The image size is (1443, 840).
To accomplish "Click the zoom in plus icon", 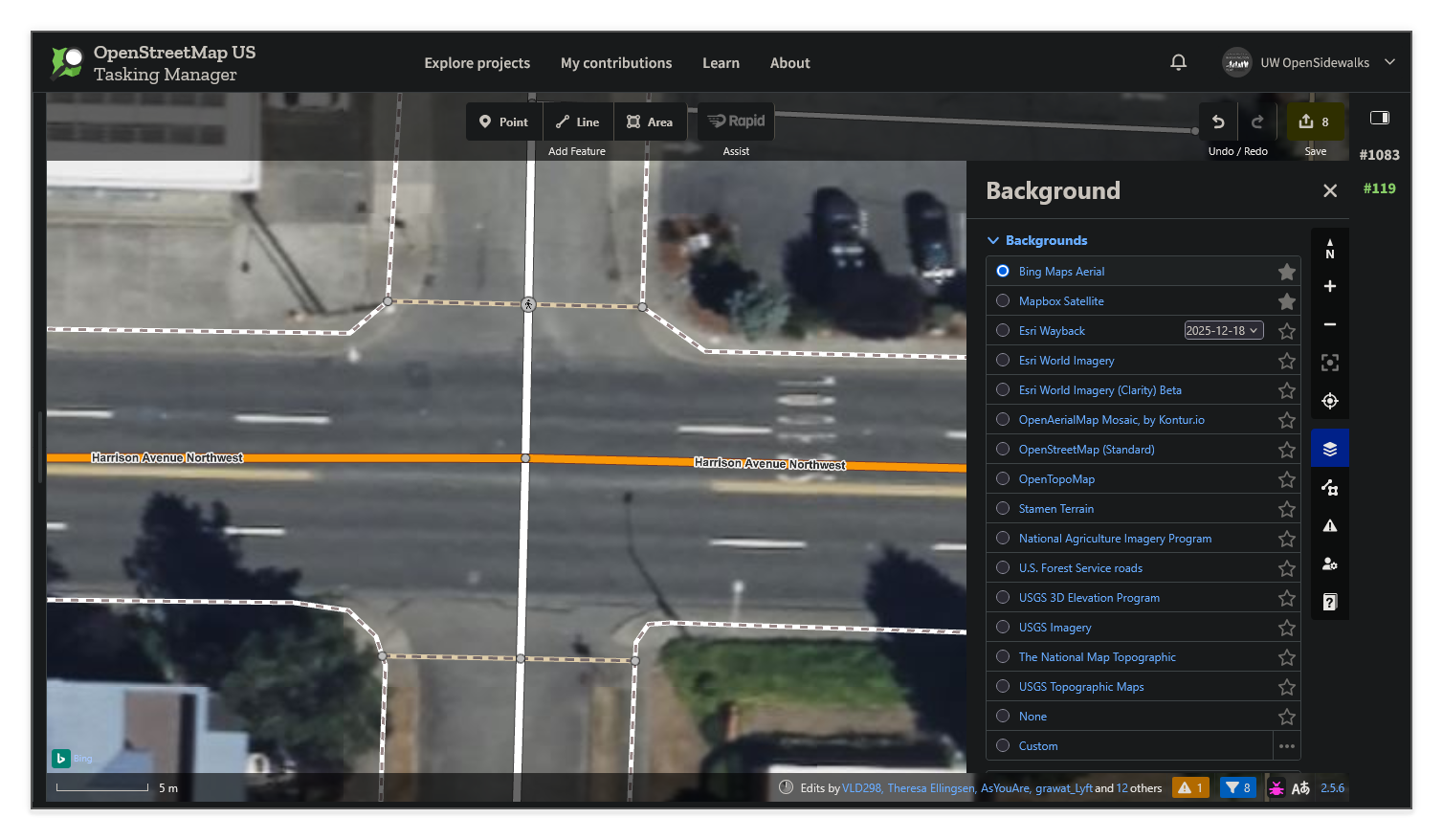I will coord(1329,286).
